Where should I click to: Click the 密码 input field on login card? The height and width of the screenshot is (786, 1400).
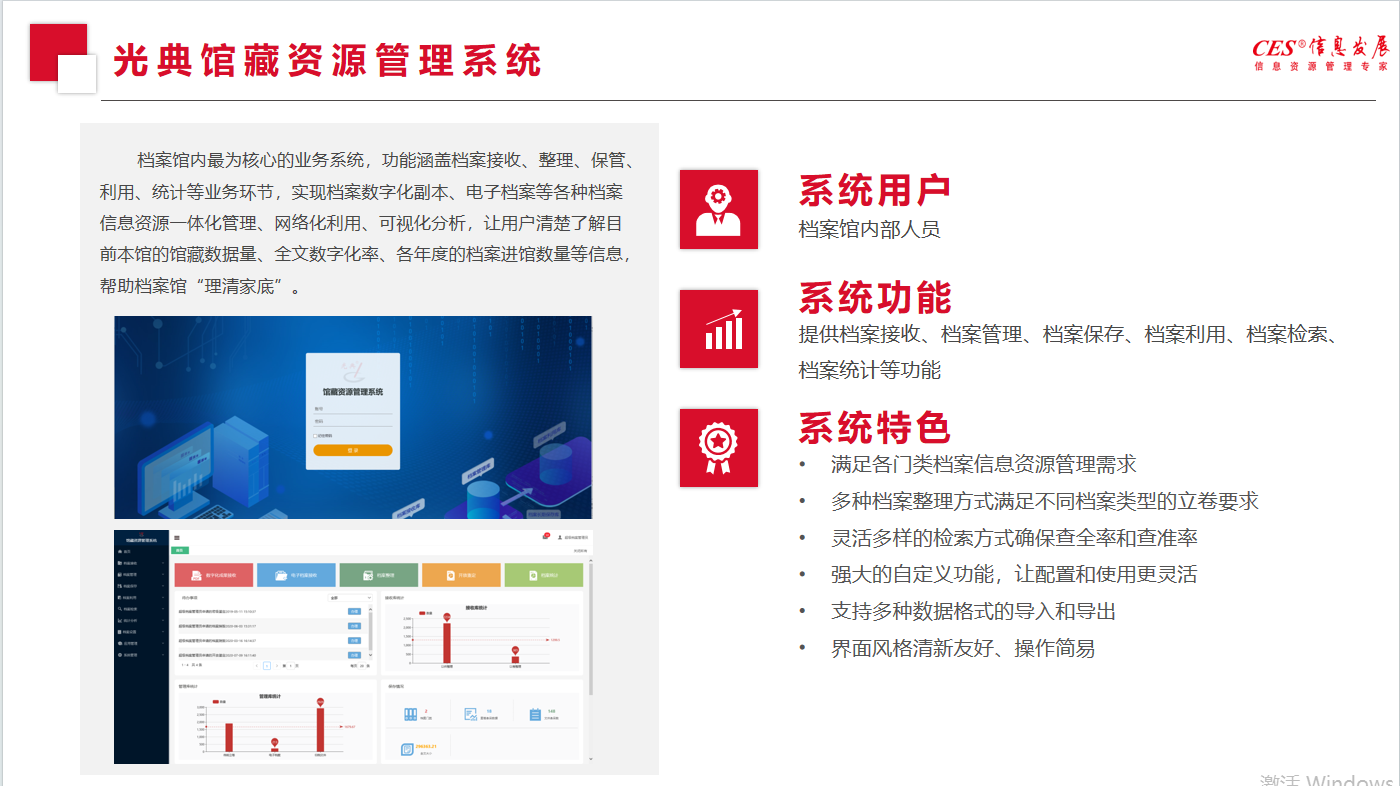click(x=353, y=421)
